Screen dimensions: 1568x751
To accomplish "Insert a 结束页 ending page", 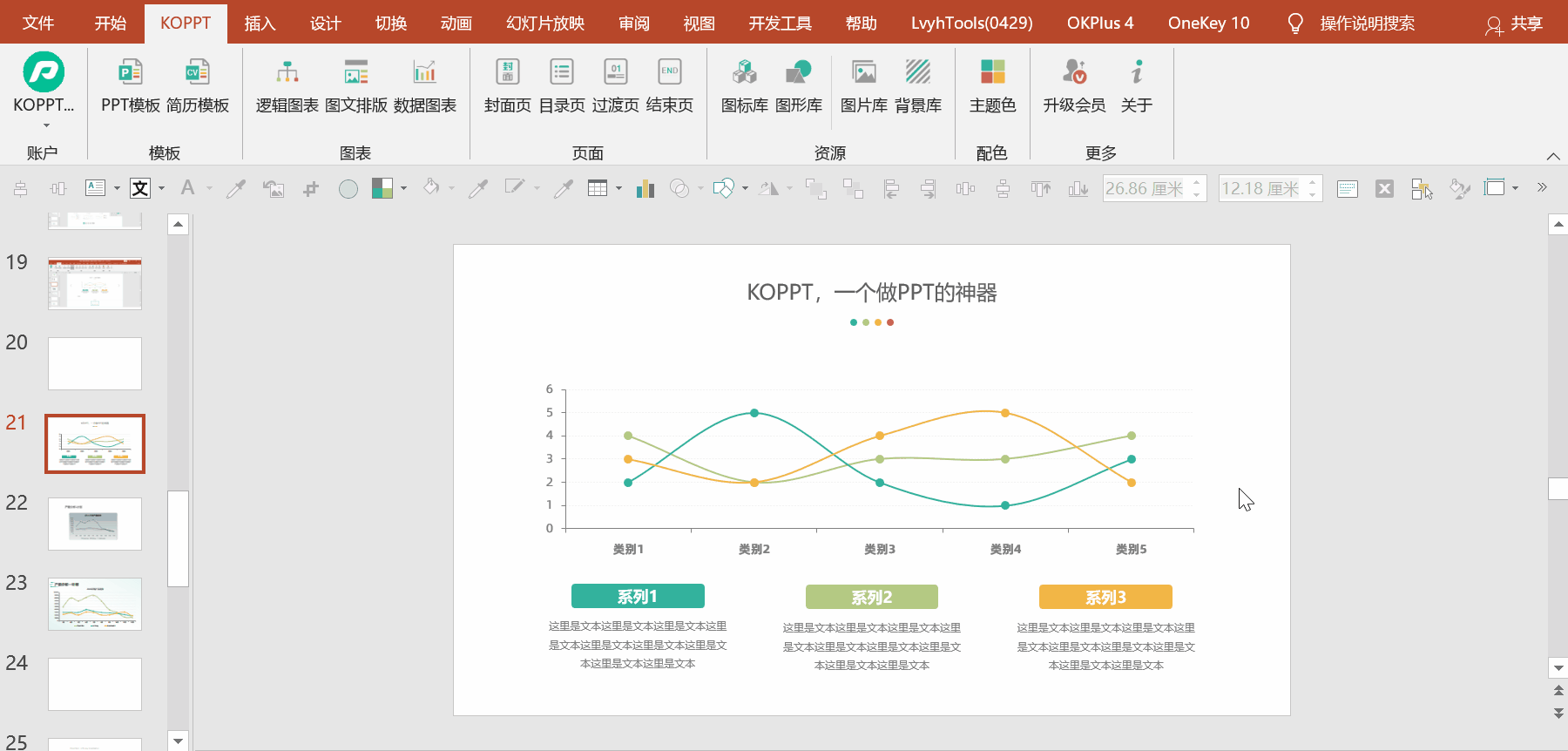I will tap(670, 86).
